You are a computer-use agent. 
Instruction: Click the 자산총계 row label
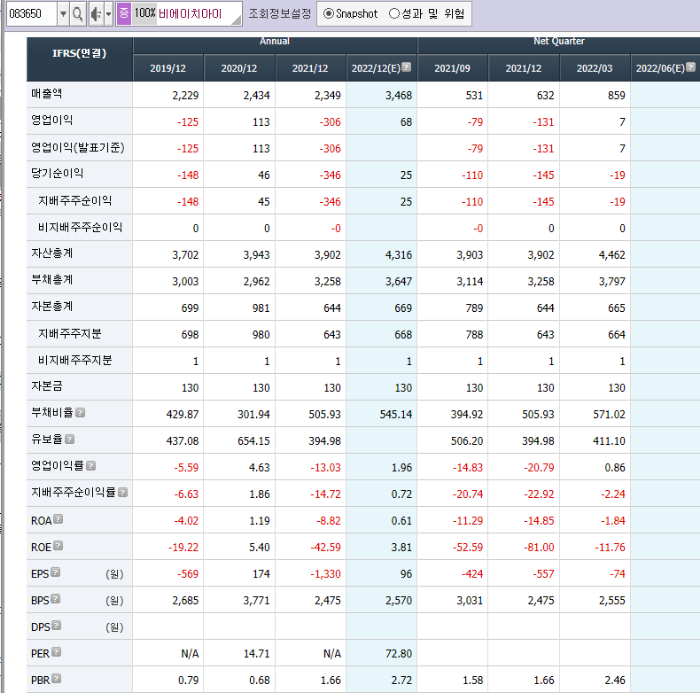point(52,253)
